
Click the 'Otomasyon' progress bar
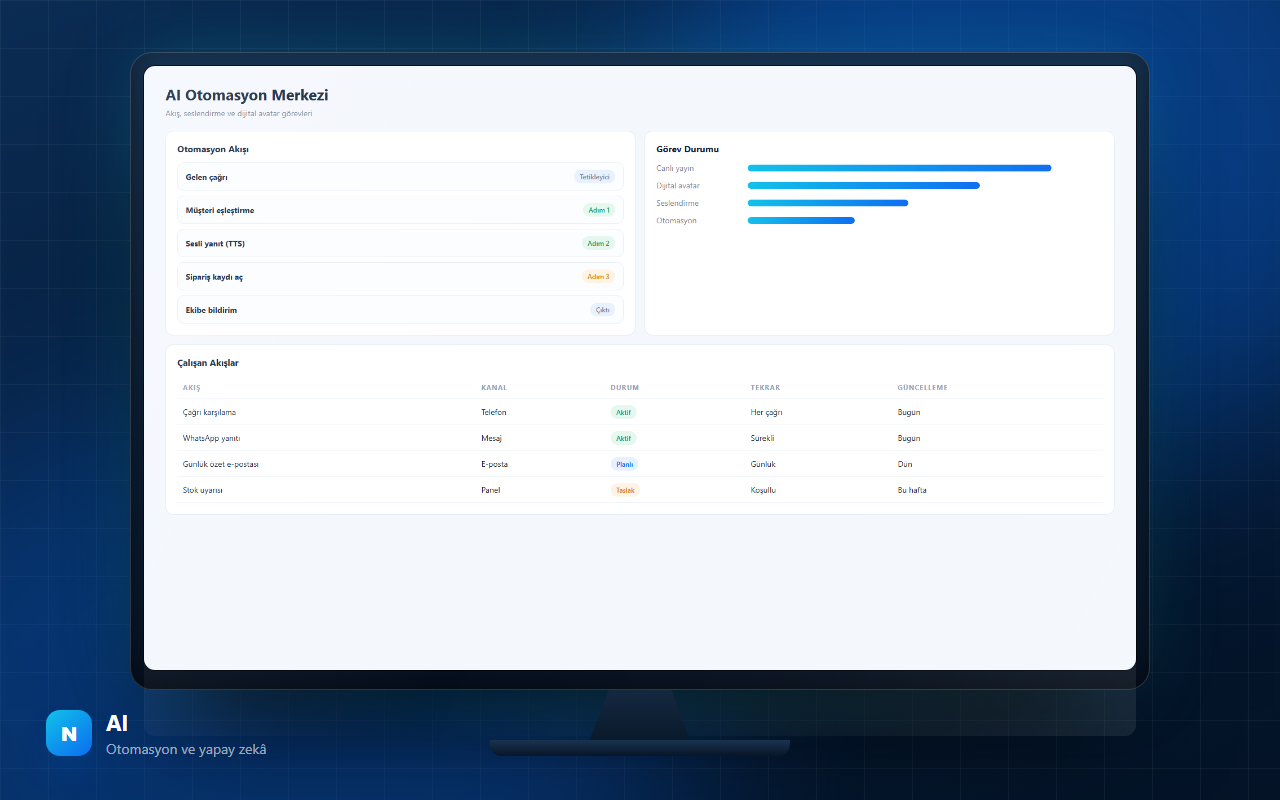click(x=801, y=220)
